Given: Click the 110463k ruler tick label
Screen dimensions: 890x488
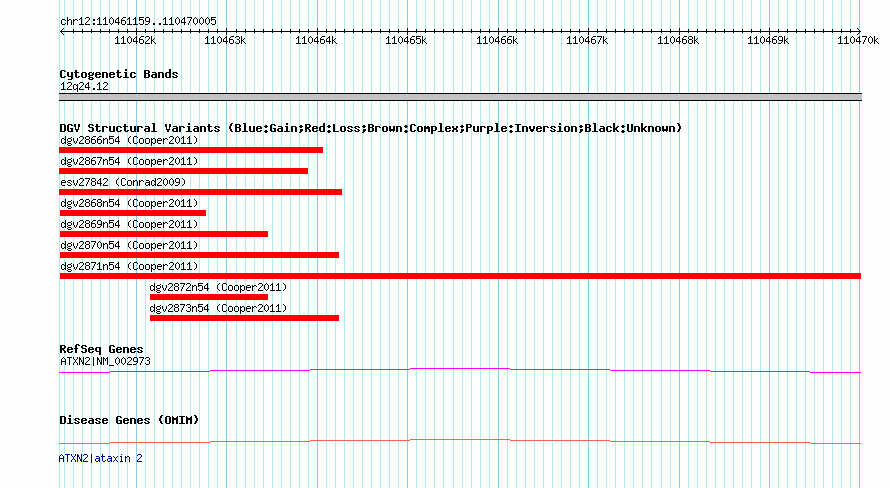Looking at the screenshot, I should pos(225,40).
